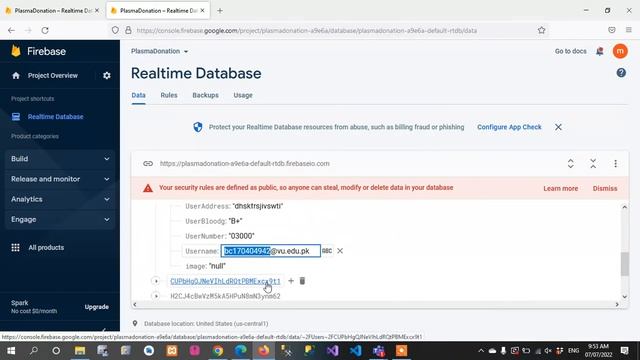
Task: Open the database three-dot options menu
Action: [616, 164]
